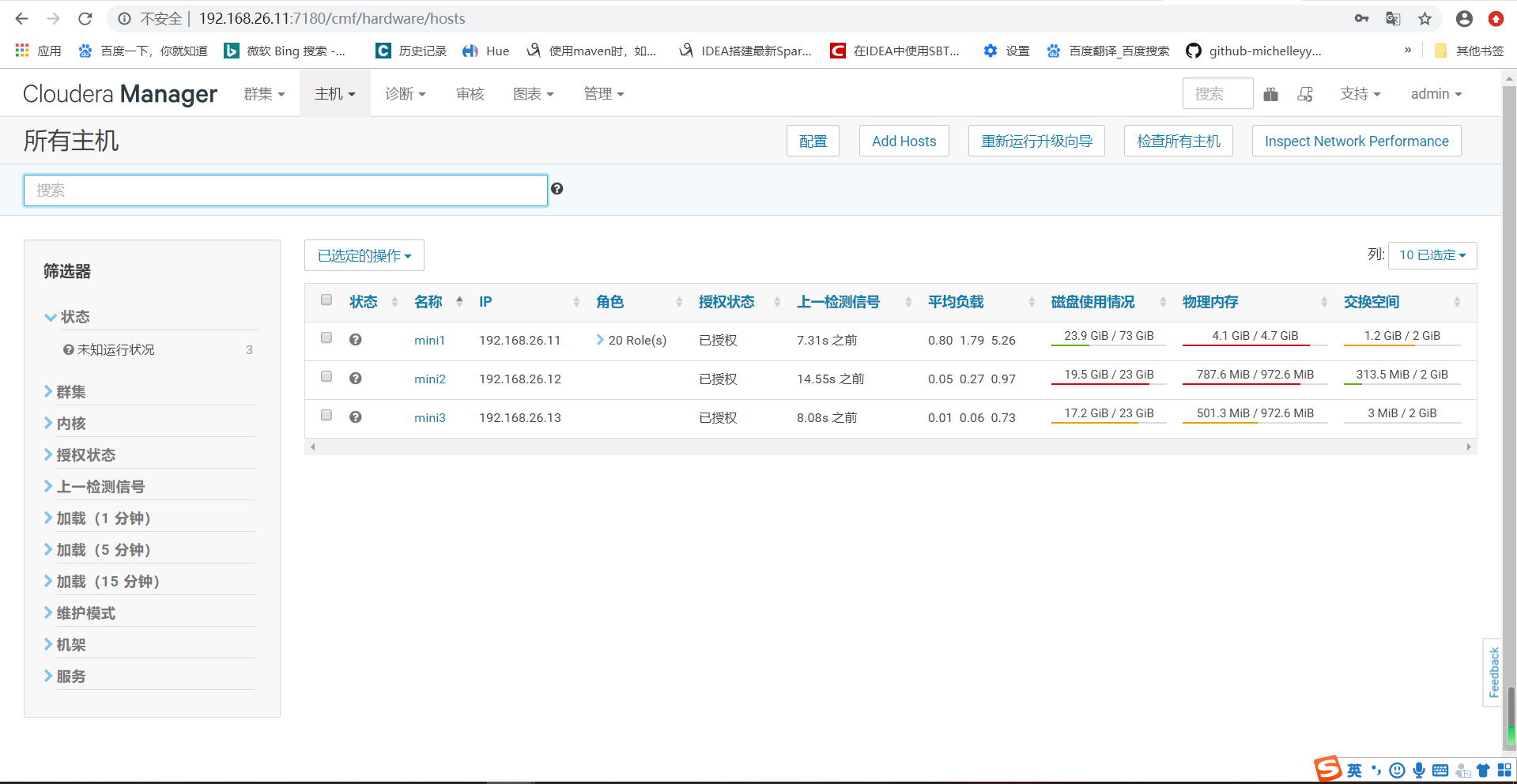Open the Hue bookmark
The height and width of the screenshot is (784, 1517).
(486, 51)
